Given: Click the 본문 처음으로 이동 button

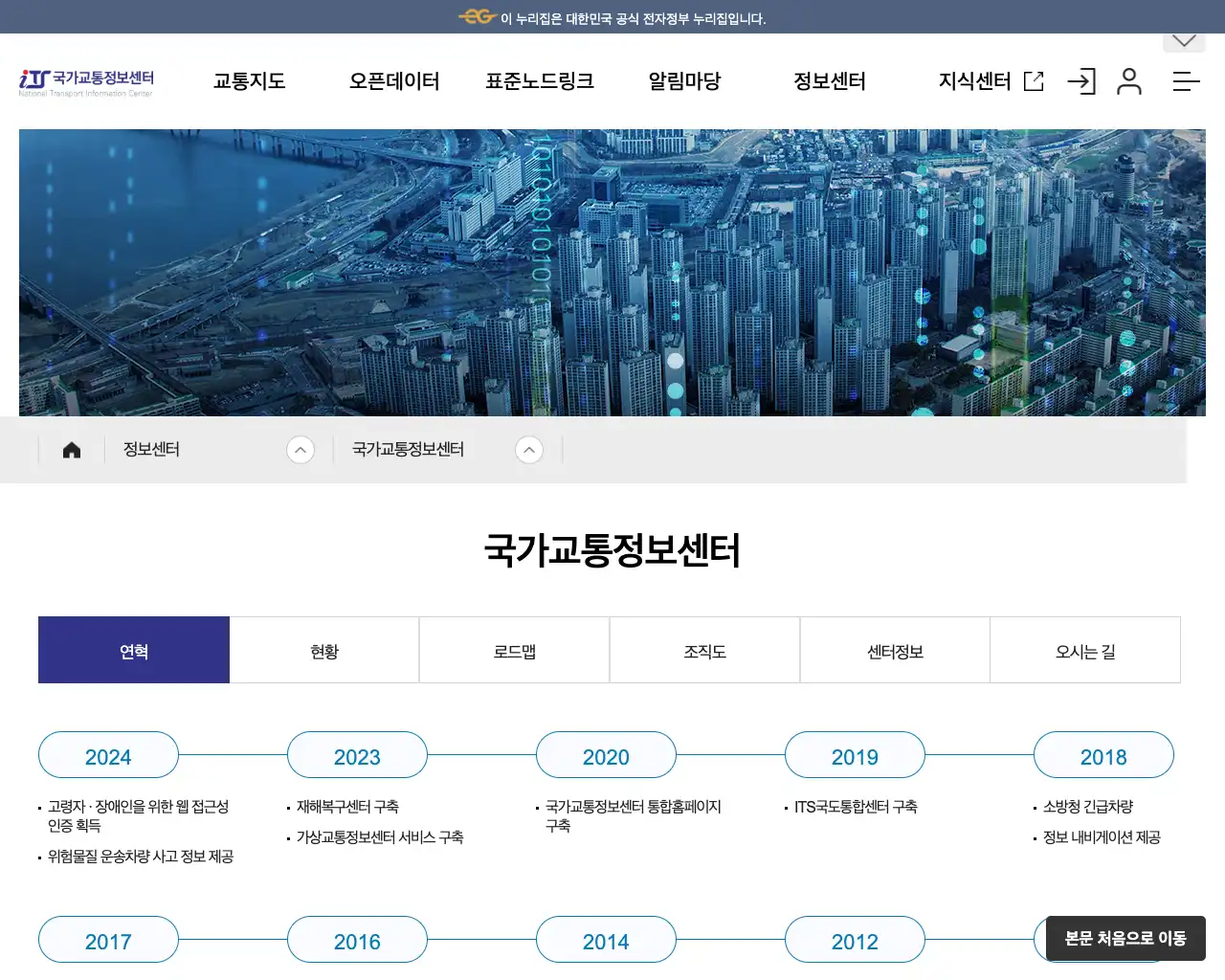Looking at the screenshot, I should click(1125, 939).
